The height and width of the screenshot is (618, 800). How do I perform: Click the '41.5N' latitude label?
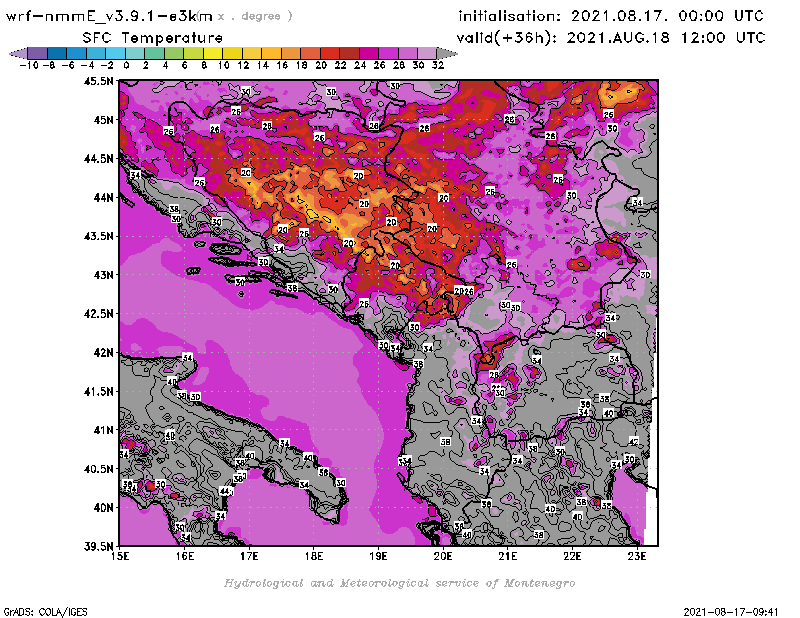click(x=98, y=391)
